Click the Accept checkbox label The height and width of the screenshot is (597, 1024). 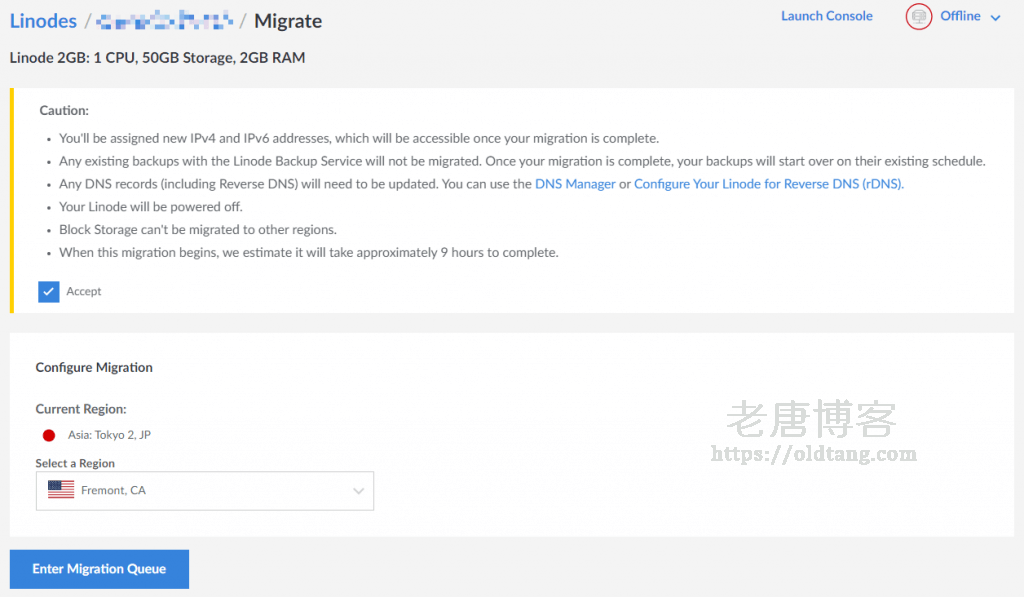(84, 291)
